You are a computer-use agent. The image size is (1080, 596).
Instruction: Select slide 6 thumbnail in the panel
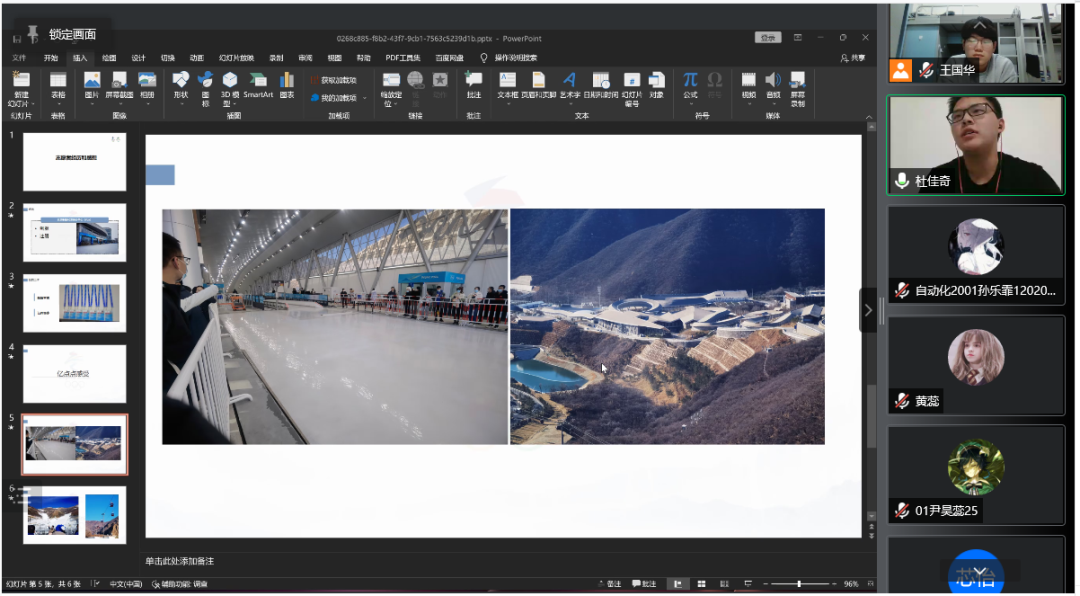click(75, 515)
